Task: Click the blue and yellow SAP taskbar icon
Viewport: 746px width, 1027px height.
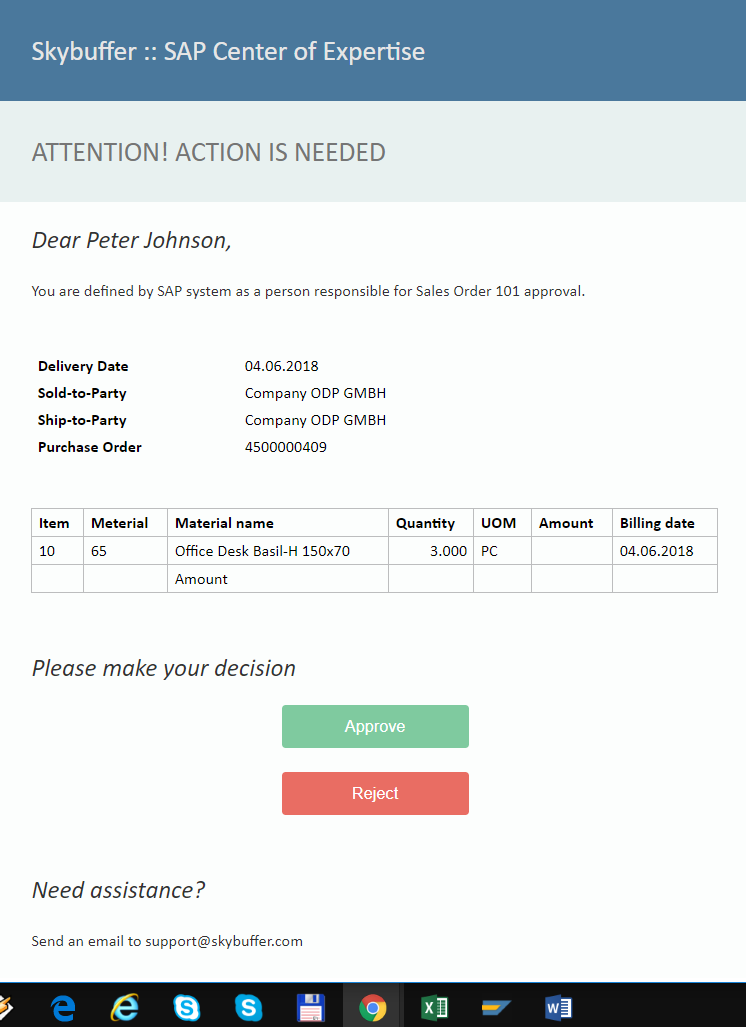Action: [x=496, y=1007]
